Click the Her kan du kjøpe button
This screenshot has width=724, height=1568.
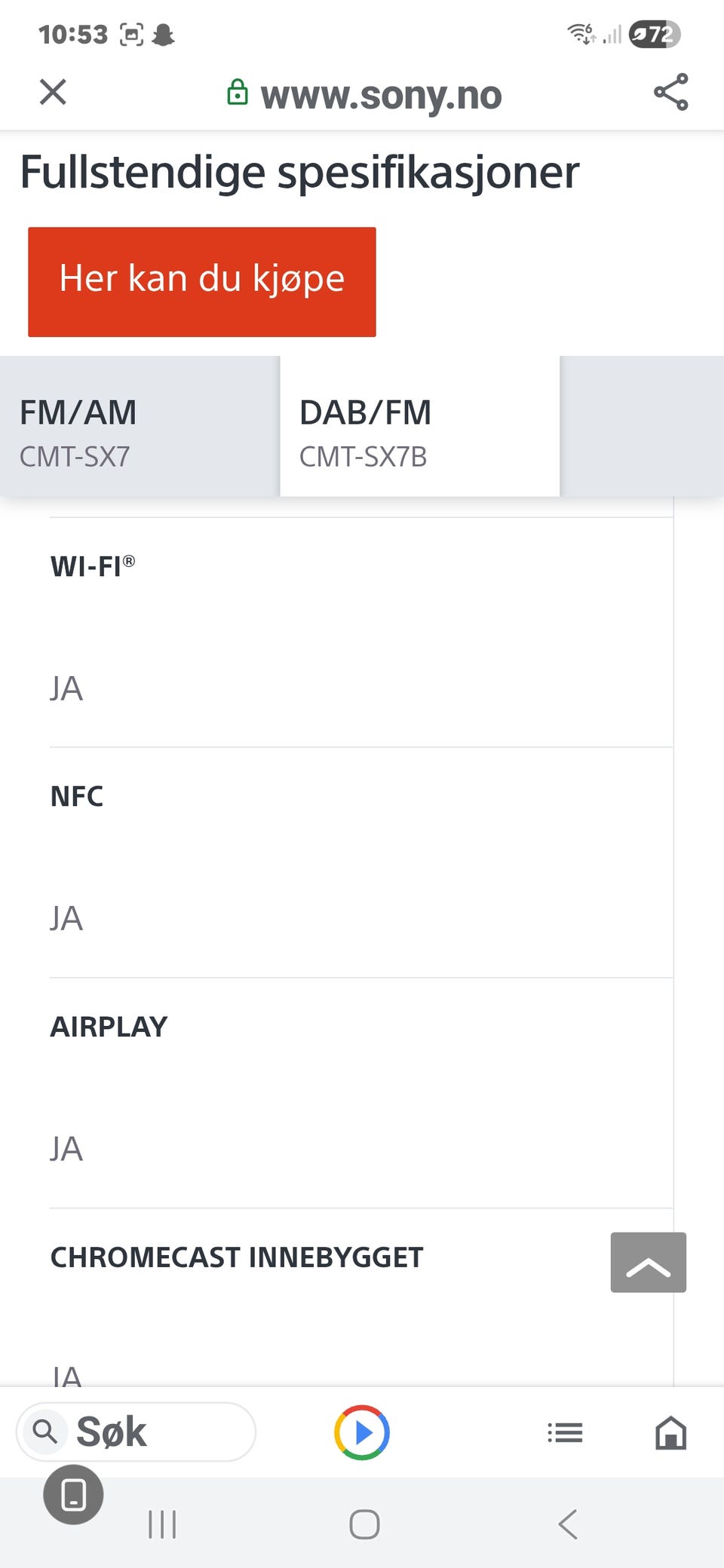[202, 282]
